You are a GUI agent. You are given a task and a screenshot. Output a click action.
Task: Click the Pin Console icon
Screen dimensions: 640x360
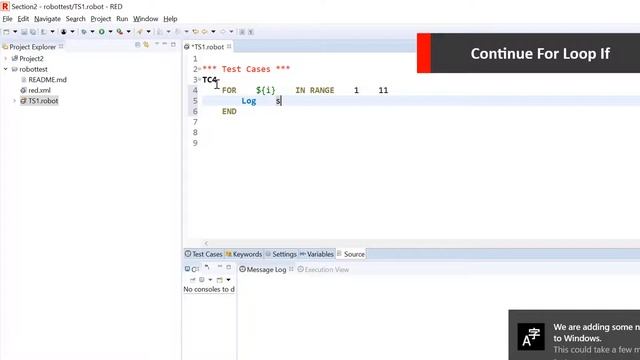pos(193,280)
